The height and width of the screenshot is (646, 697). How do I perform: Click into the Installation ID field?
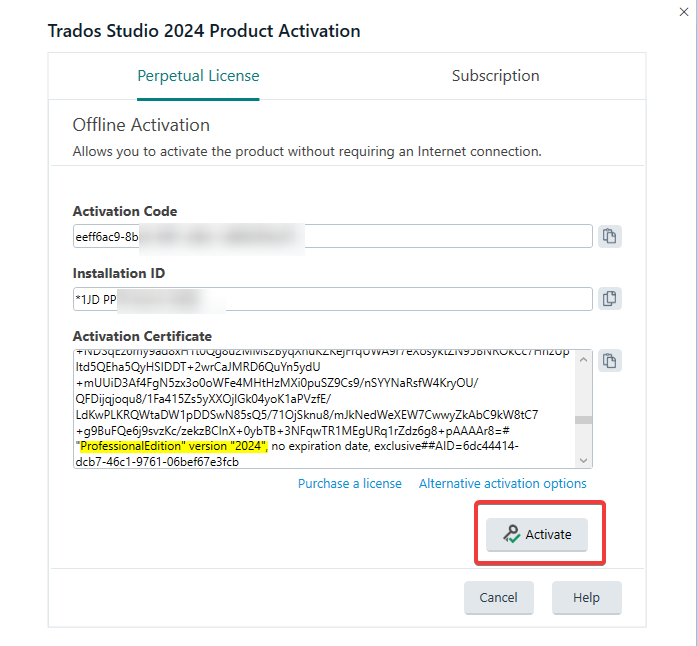coord(332,299)
